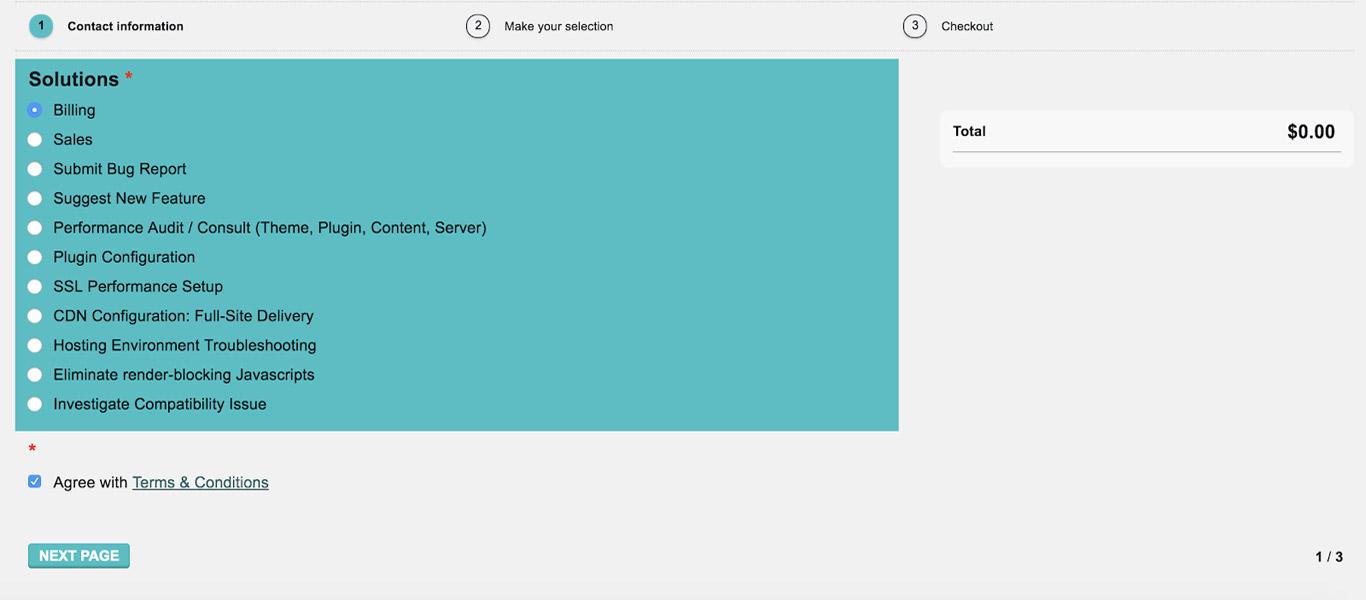Click the NEXT PAGE button
Viewport: 1366px width, 600px height.
(x=79, y=556)
